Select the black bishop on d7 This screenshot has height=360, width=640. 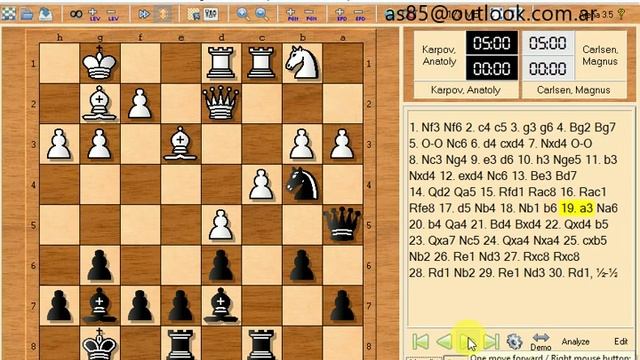pyautogui.click(x=221, y=306)
